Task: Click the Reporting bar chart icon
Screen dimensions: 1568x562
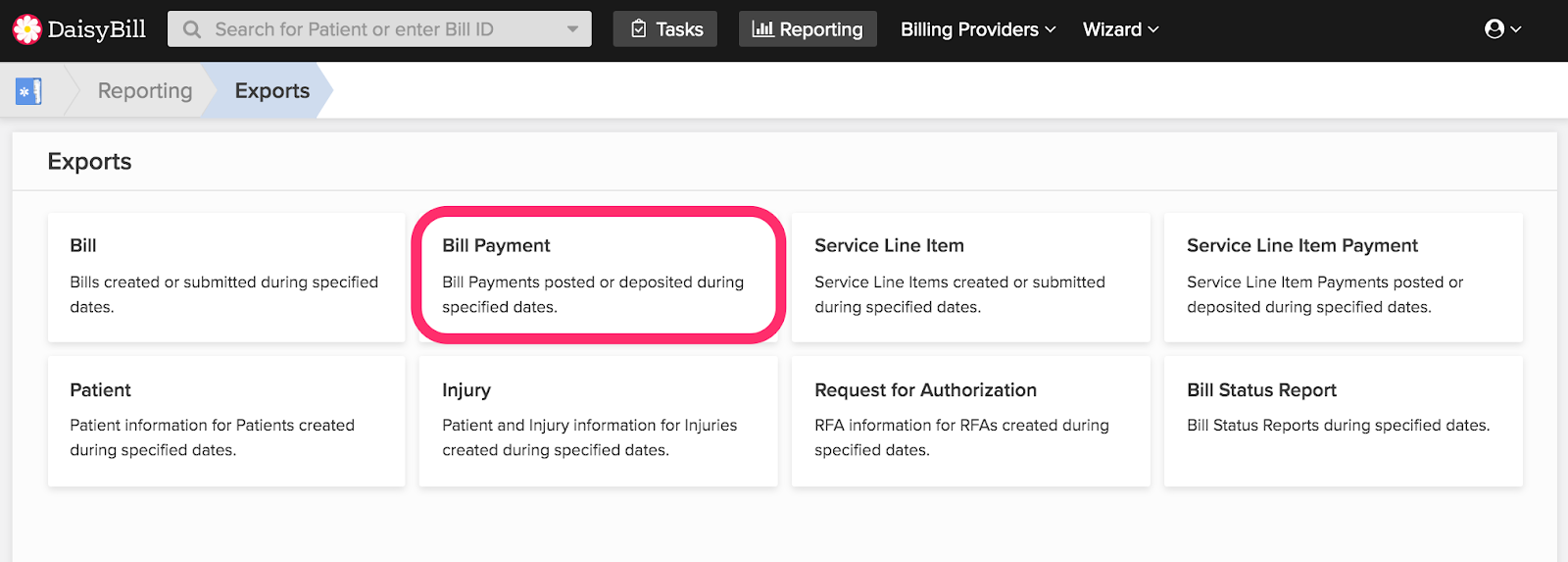Action: [762, 28]
